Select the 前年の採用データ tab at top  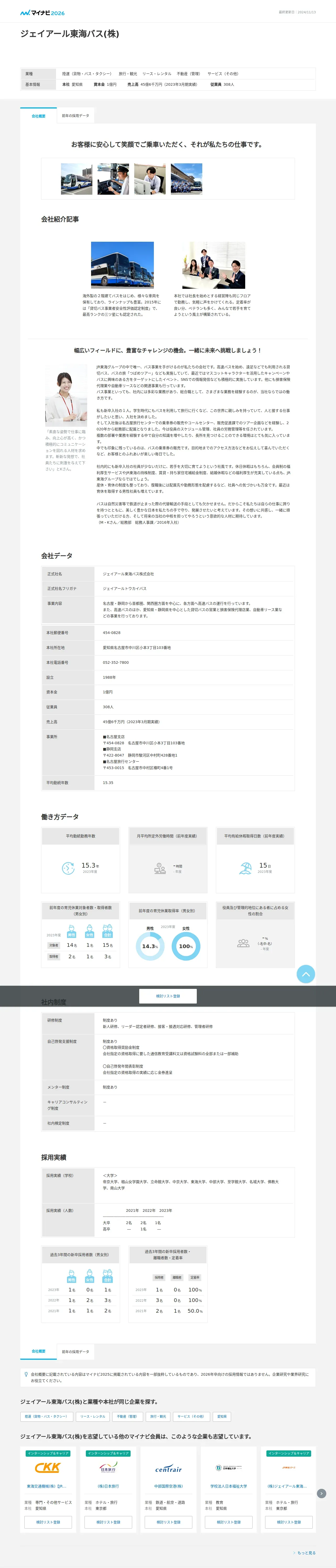click(x=76, y=116)
